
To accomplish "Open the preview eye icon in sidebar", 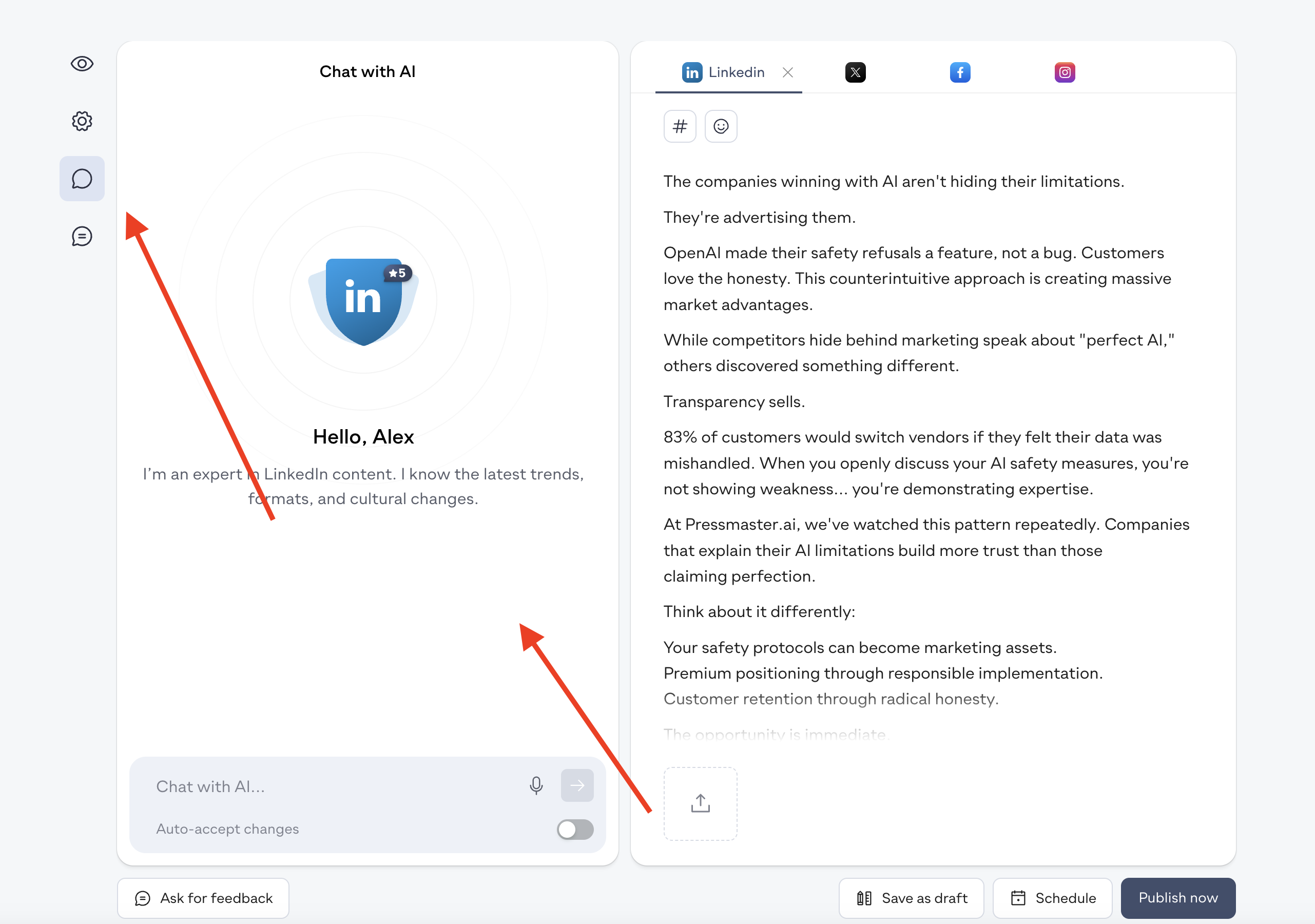I will coord(82,64).
